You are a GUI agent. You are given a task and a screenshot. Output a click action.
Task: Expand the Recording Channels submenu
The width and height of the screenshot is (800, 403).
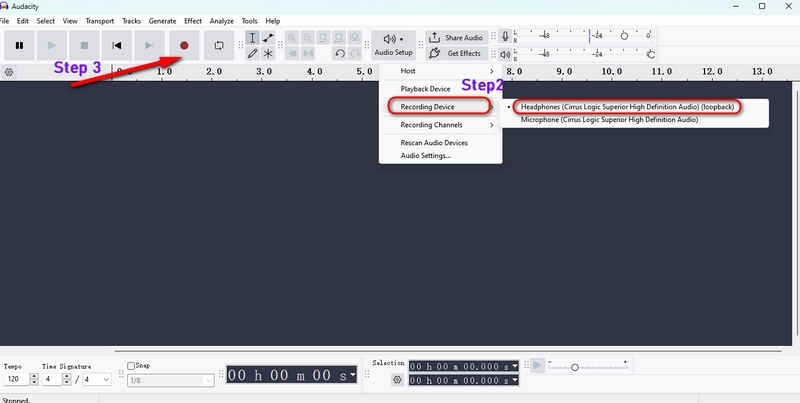440,124
